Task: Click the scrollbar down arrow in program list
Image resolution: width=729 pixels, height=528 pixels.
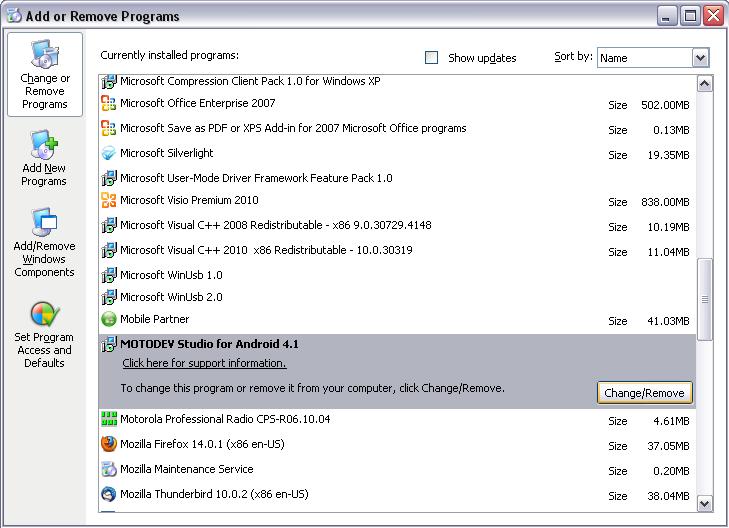Action: click(705, 503)
